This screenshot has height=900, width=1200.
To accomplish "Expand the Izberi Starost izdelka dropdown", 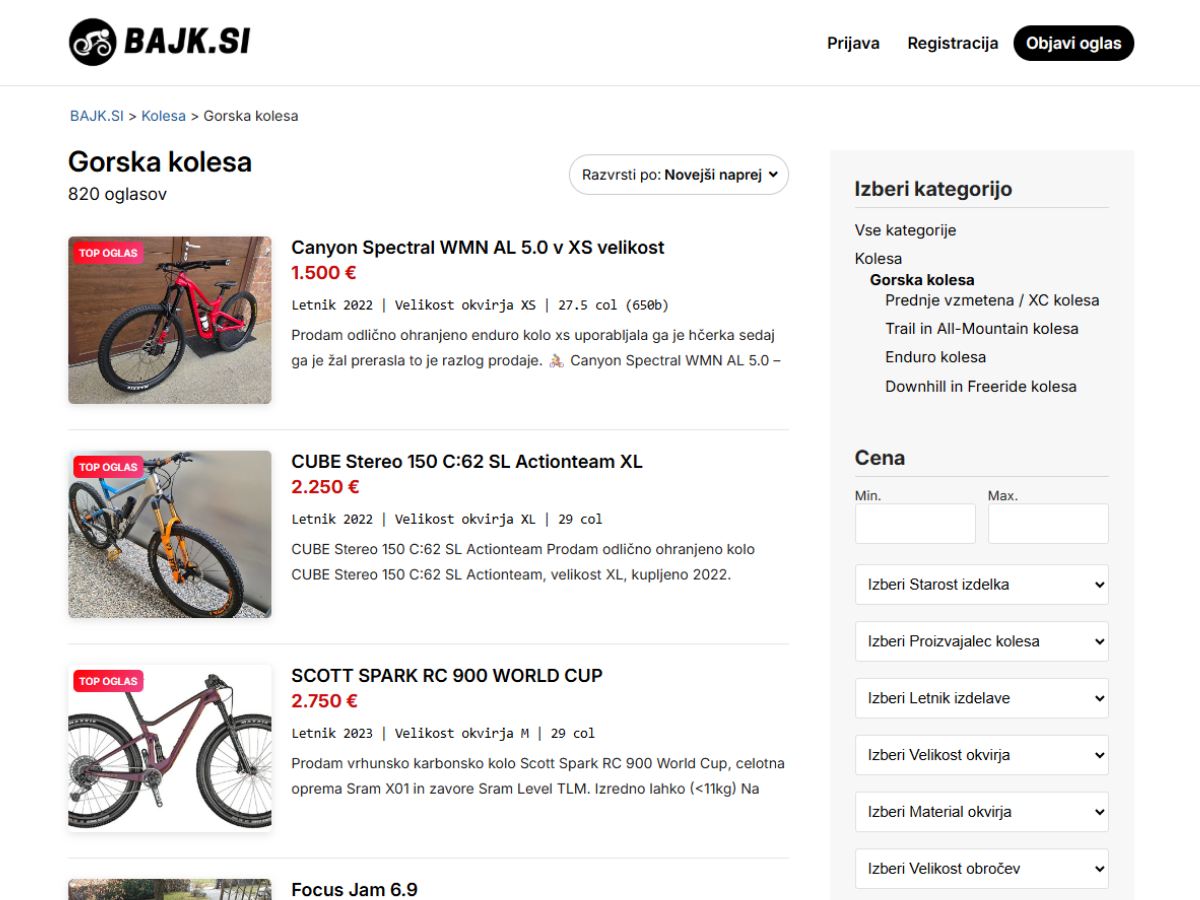I will [x=981, y=584].
